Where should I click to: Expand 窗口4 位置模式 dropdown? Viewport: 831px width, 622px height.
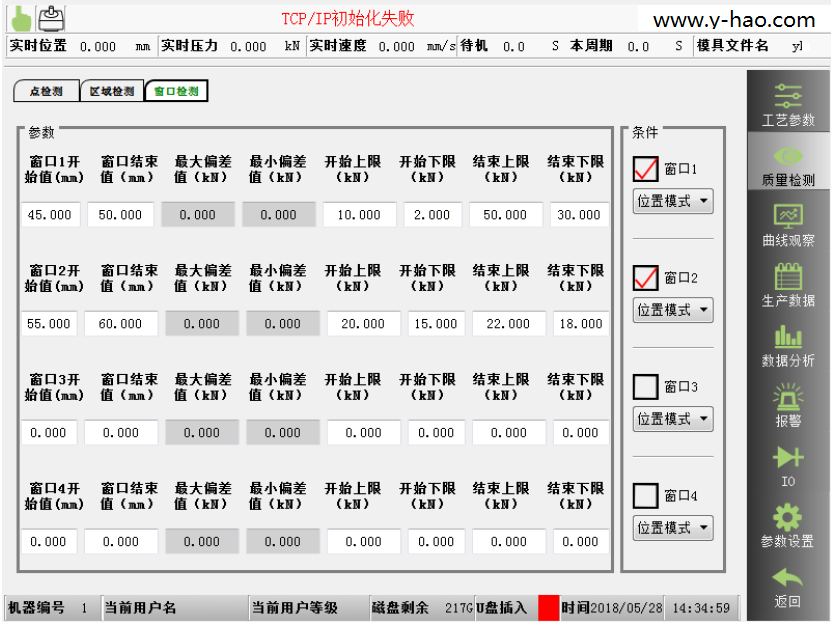673,527
